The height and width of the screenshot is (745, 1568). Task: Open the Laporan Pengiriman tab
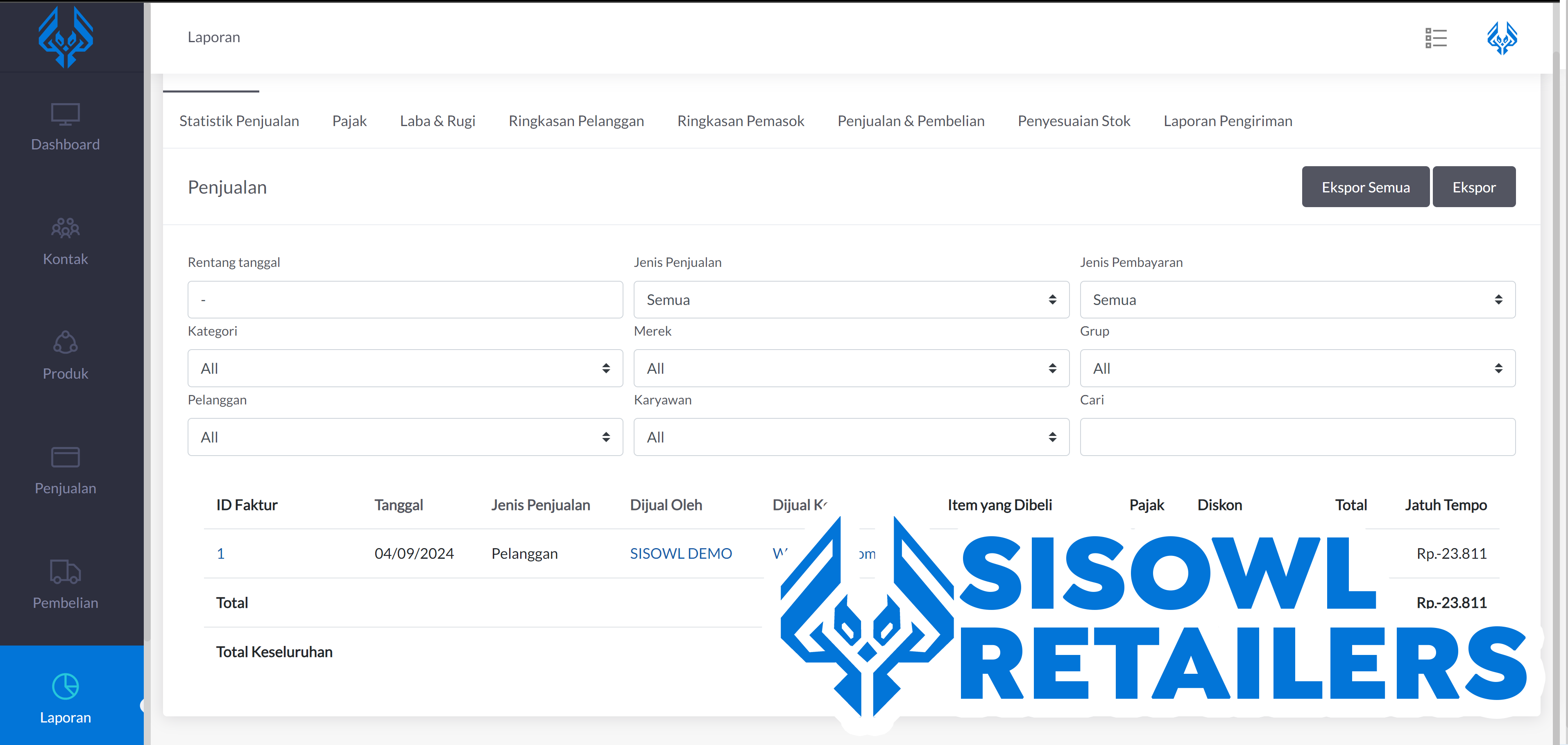(x=1228, y=121)
